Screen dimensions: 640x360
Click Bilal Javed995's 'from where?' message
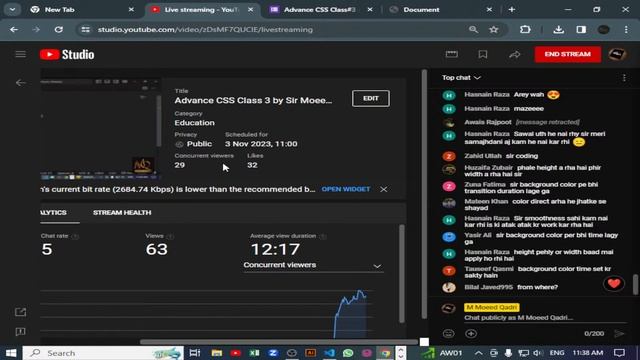(537, 287)
